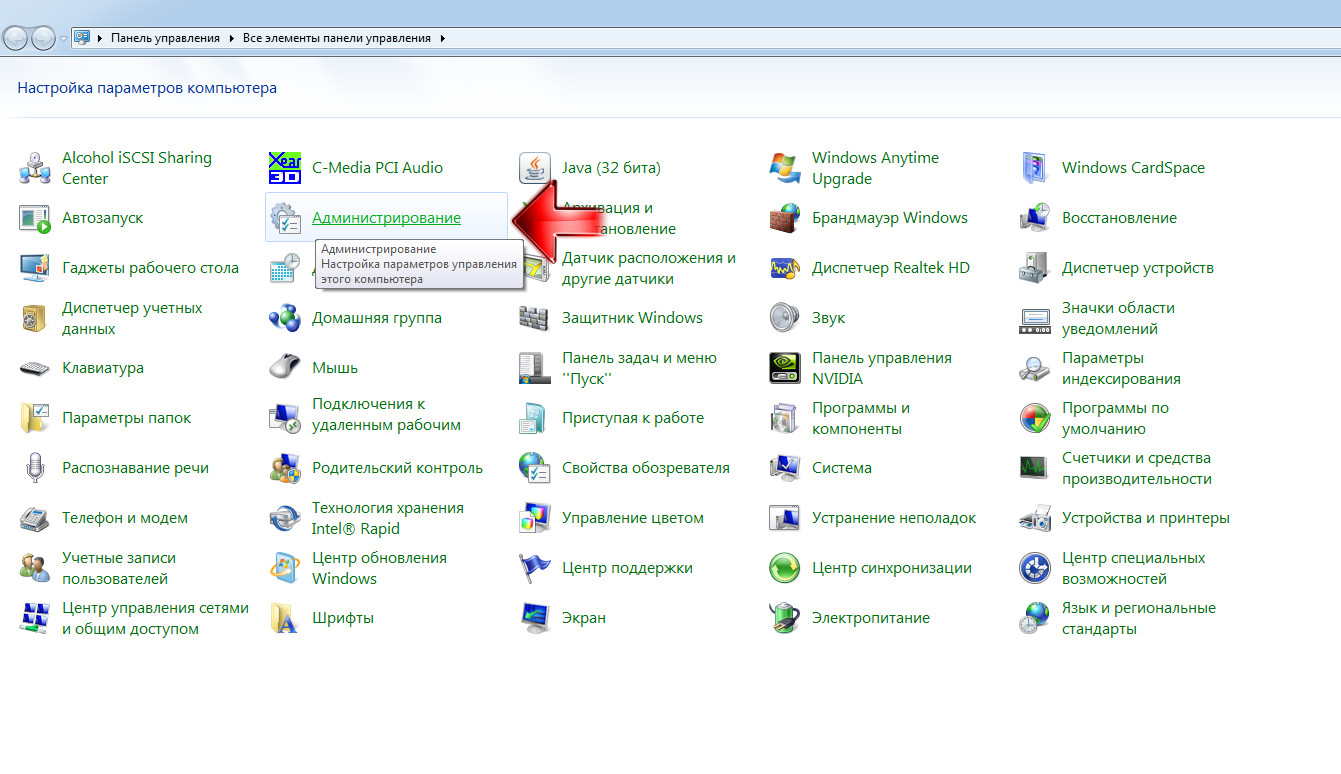Open Центр управления сетями и общим доступом
1341x774 pixels.
[x=155, y=618]
